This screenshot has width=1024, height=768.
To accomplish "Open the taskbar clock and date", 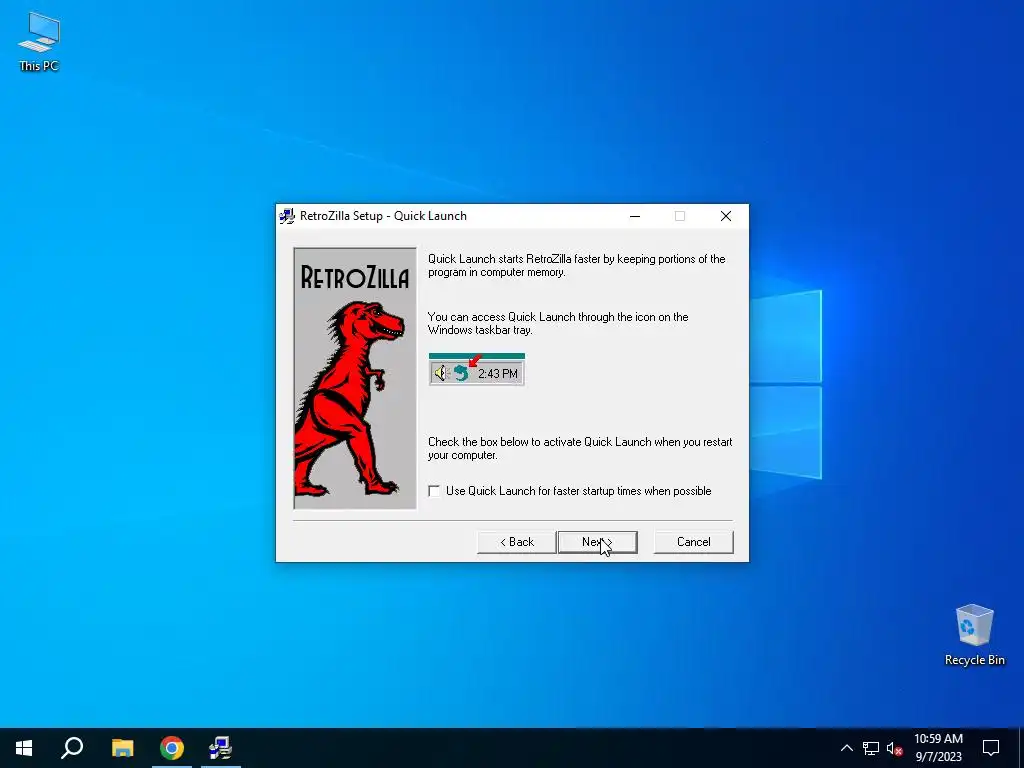I will pyautogui.click(x=938, y=748).
